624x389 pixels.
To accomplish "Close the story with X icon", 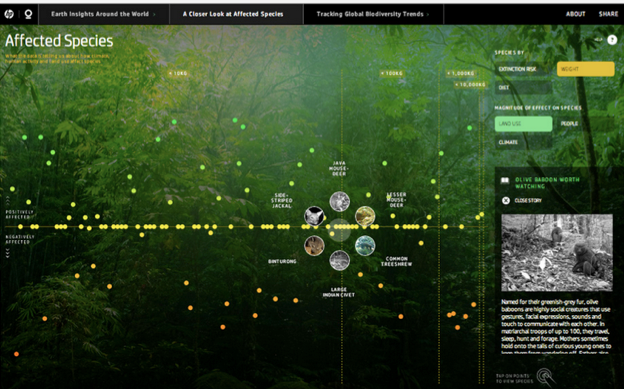I will (x=506, y=200).
